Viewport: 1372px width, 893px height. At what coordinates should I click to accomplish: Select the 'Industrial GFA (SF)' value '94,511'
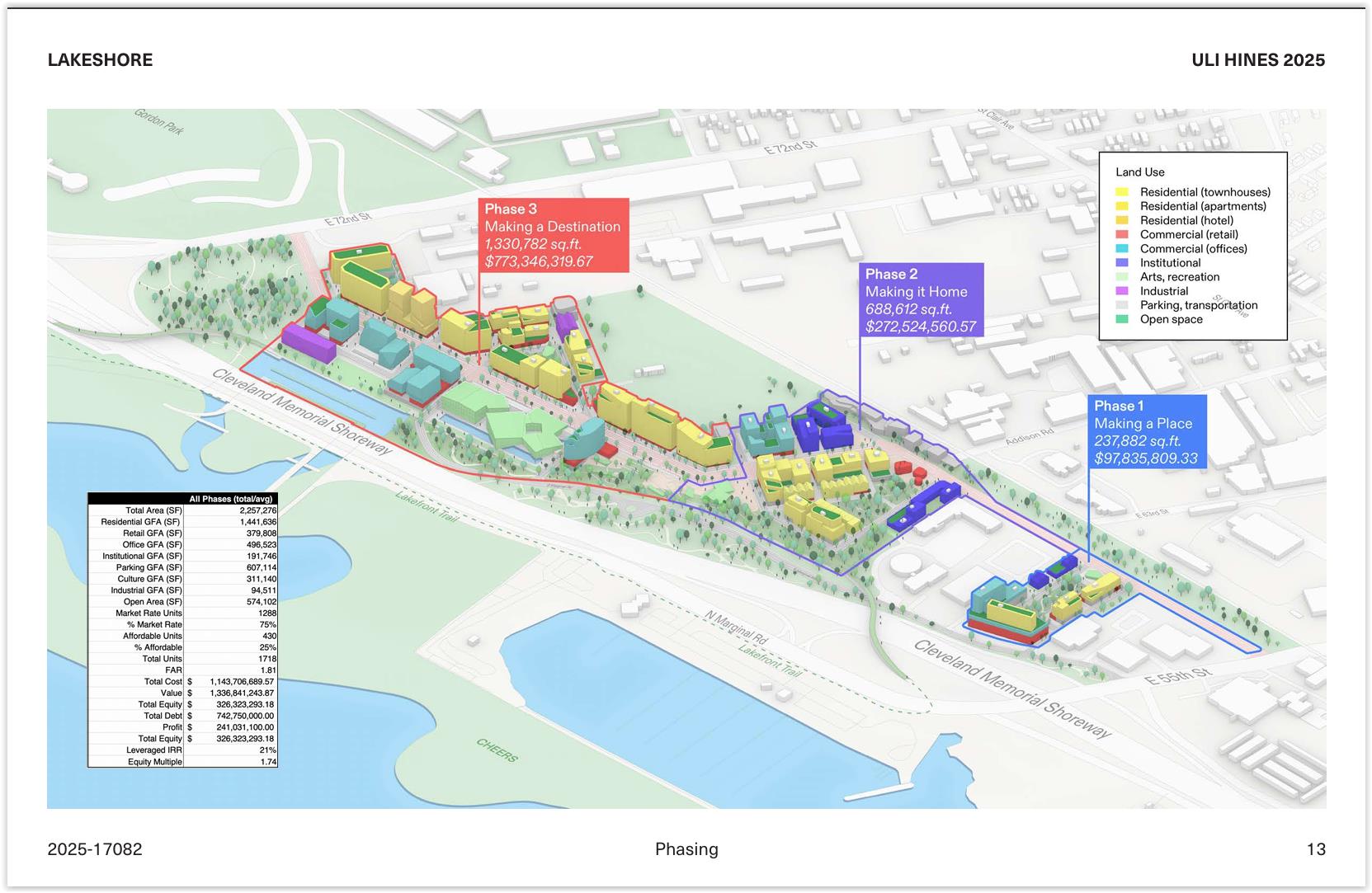[264, 590]
